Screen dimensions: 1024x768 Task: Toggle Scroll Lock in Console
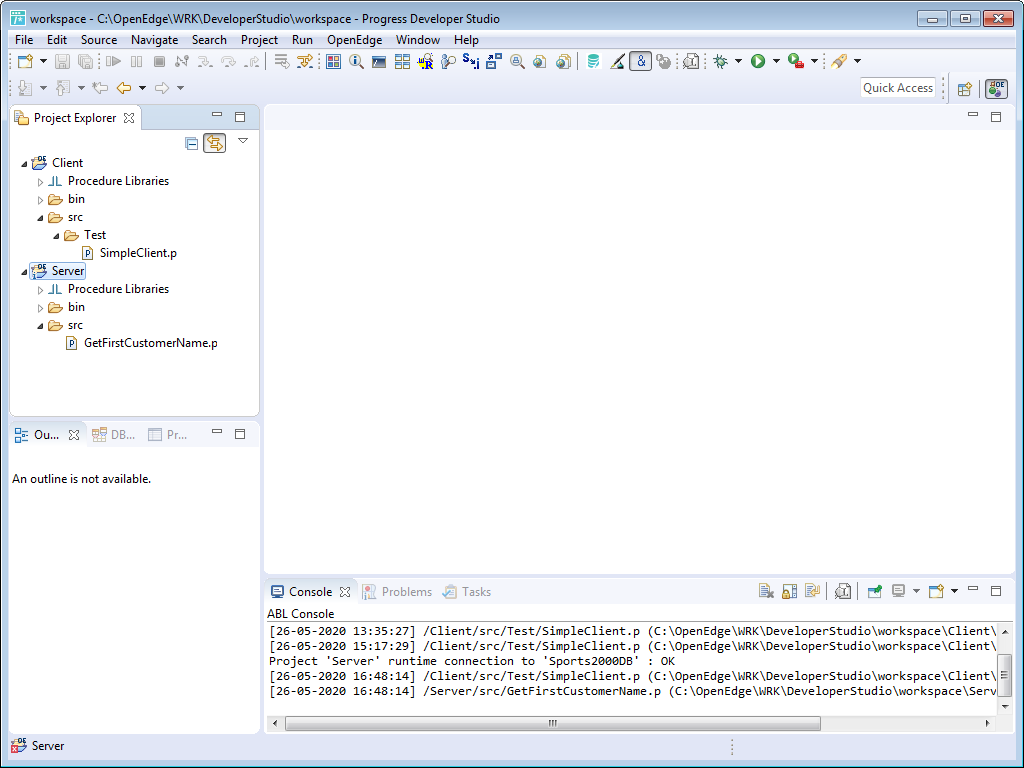coord(790,592)
